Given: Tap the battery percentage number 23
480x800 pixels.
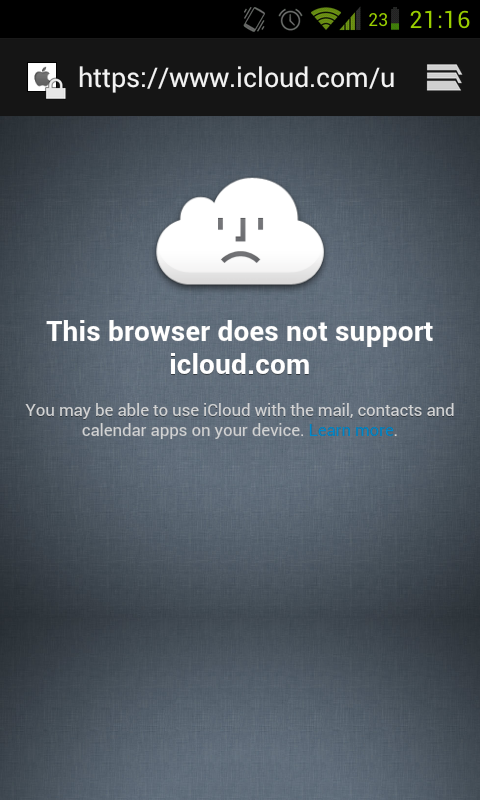Looking at the screenshot, I should point(377,20).
